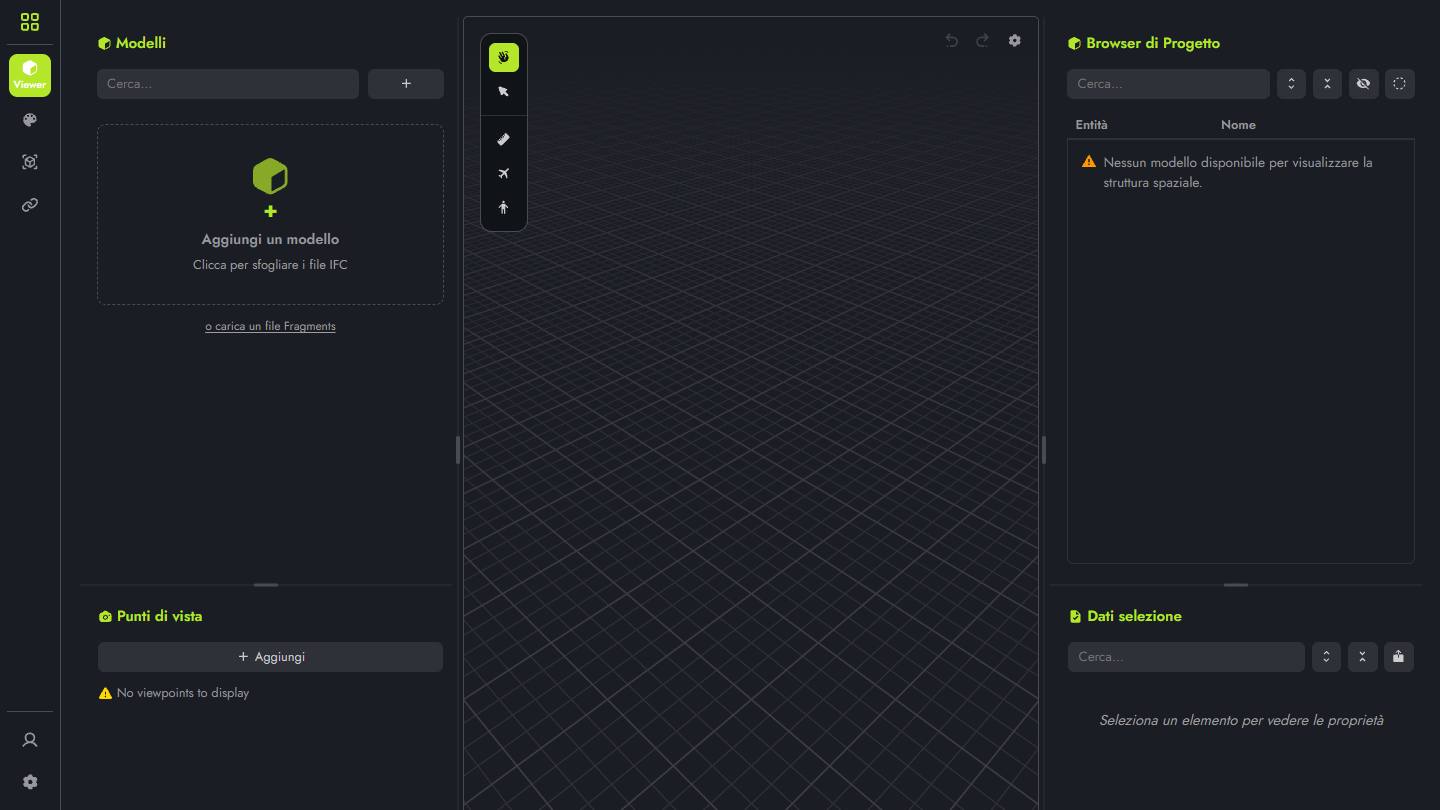This screenshot has height=810, width=1440.
Task: Open the scan-cube sidebar section
Action: point(30,162)
